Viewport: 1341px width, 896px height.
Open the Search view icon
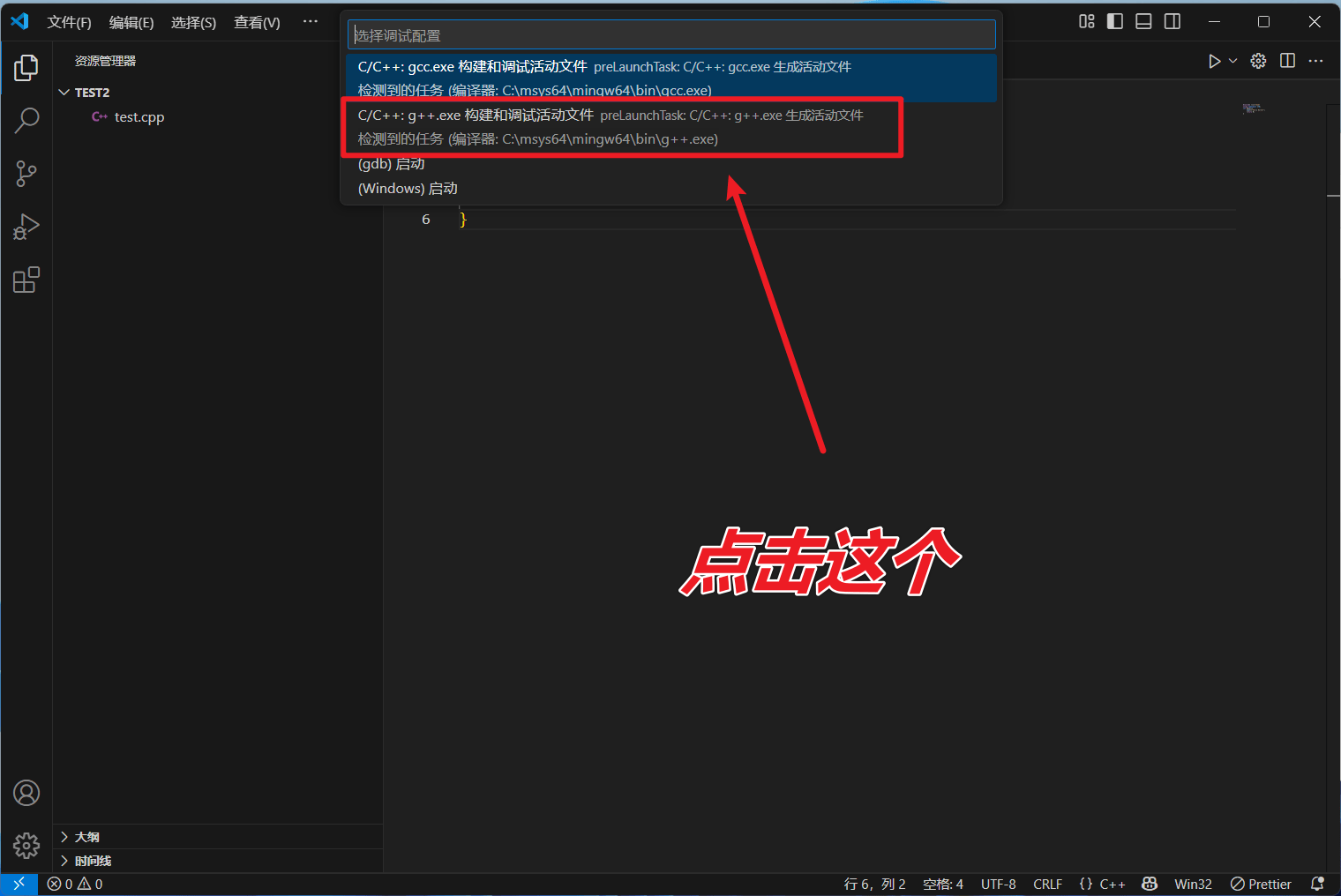(26, 121)
